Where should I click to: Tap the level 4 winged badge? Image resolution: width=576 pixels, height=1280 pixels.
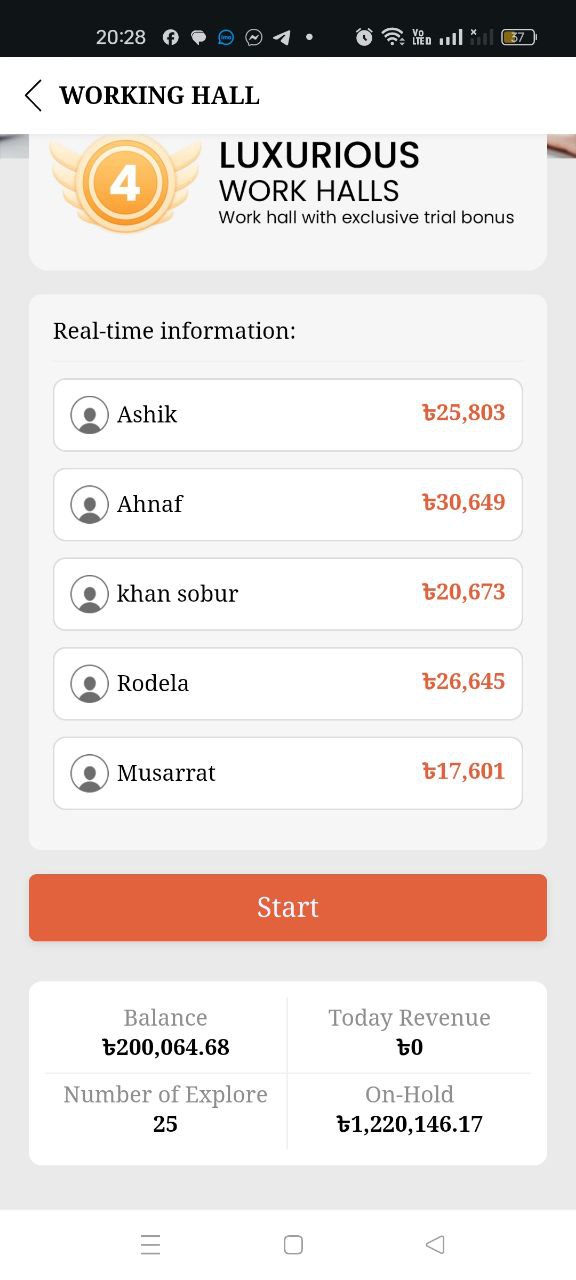tap(125, 183)
